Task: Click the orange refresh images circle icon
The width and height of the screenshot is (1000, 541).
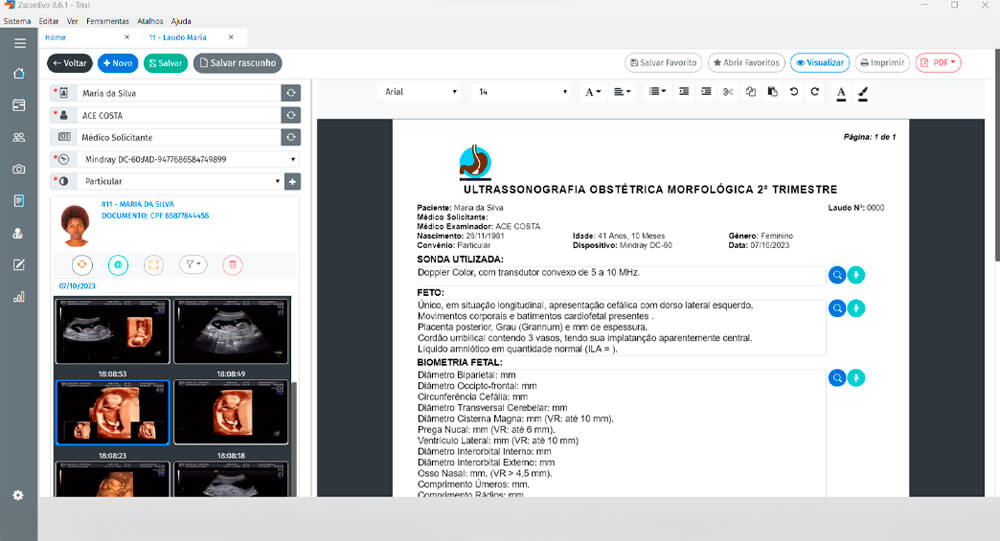Action: (x=82, y=265)
